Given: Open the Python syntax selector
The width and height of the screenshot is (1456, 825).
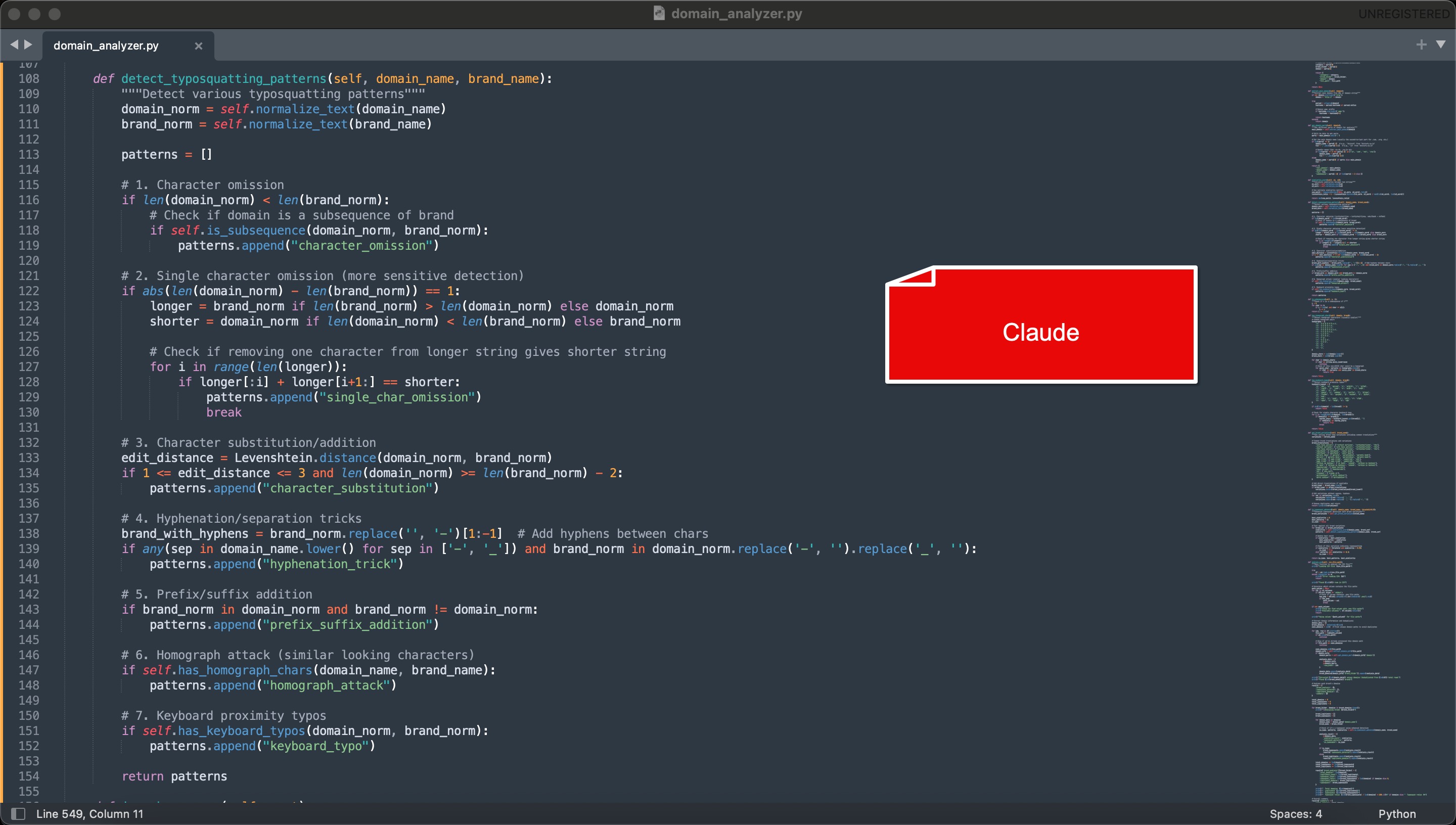Looking at the screenshot, I should (x=1396, y=814).
